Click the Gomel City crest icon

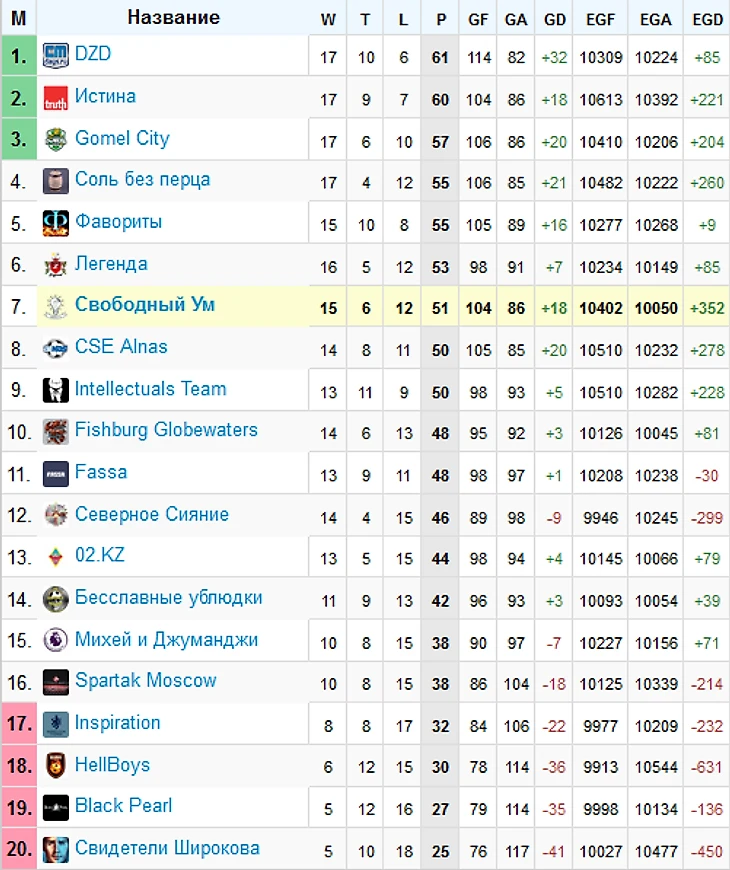[x=55, y=139]
